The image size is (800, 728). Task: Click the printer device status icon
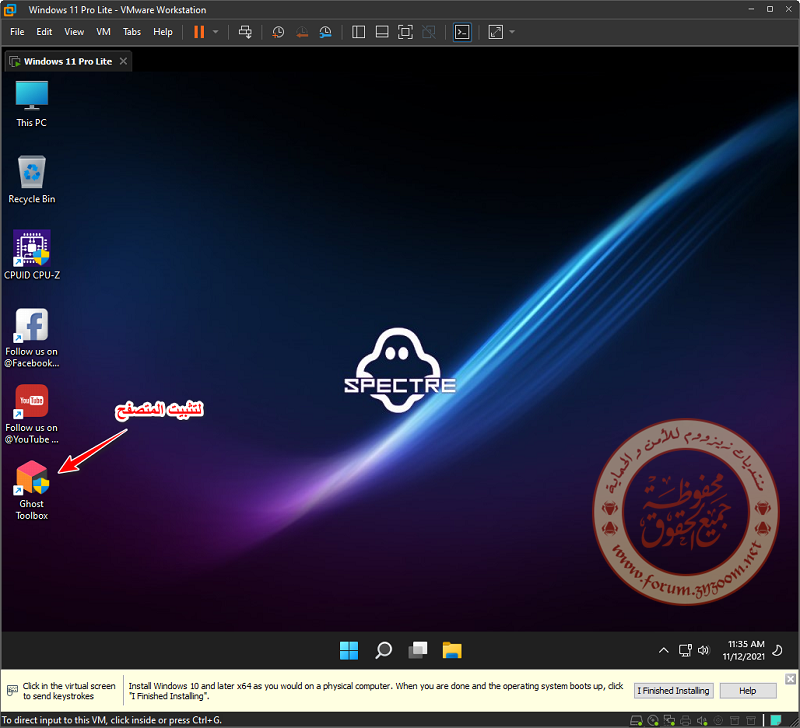[686, 721]
